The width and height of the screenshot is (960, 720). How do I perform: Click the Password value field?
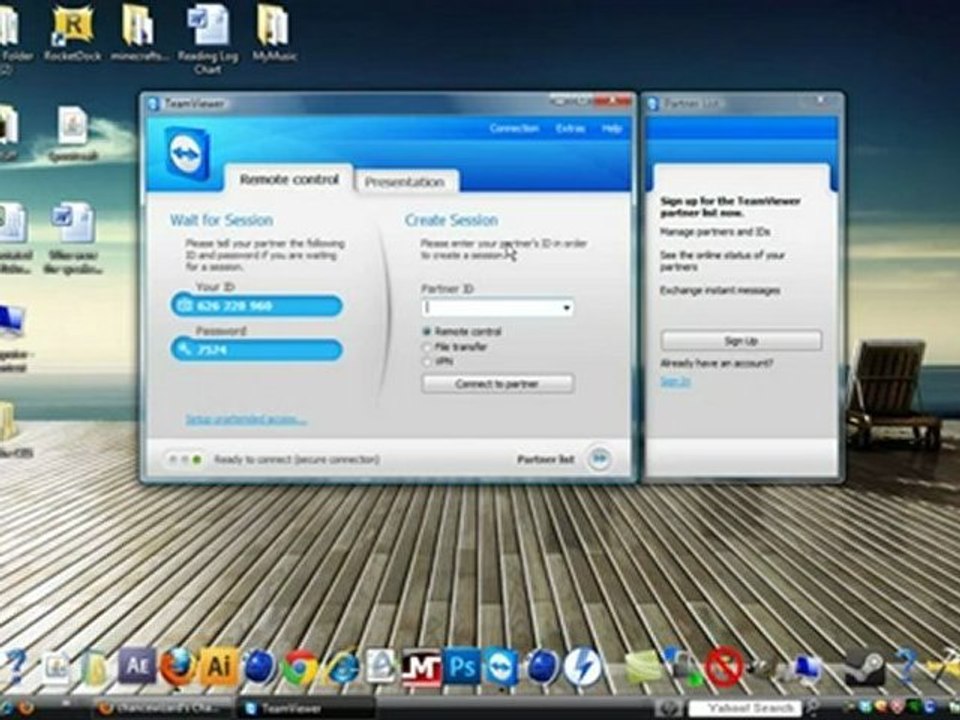coord(257,350)
